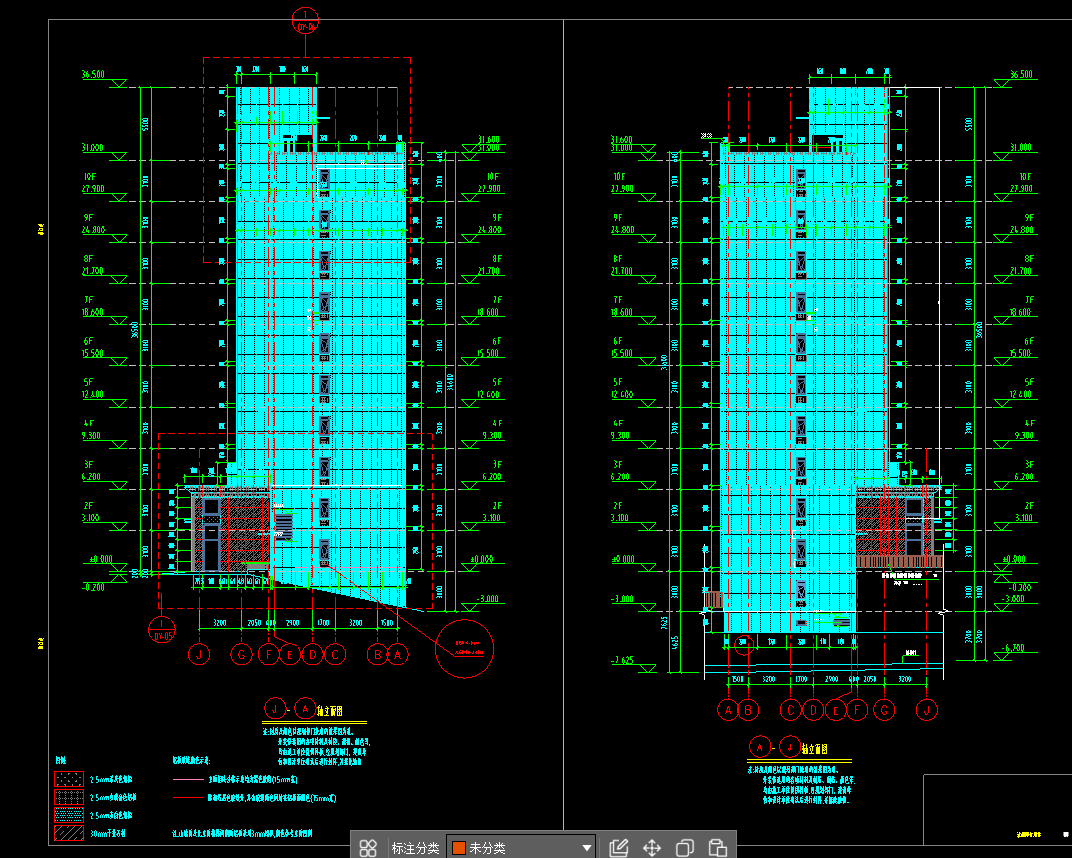This screenshot has width=1072, height=858.
Task: Click the orange color swatch beside 未分类
Action: click(459, 848)
